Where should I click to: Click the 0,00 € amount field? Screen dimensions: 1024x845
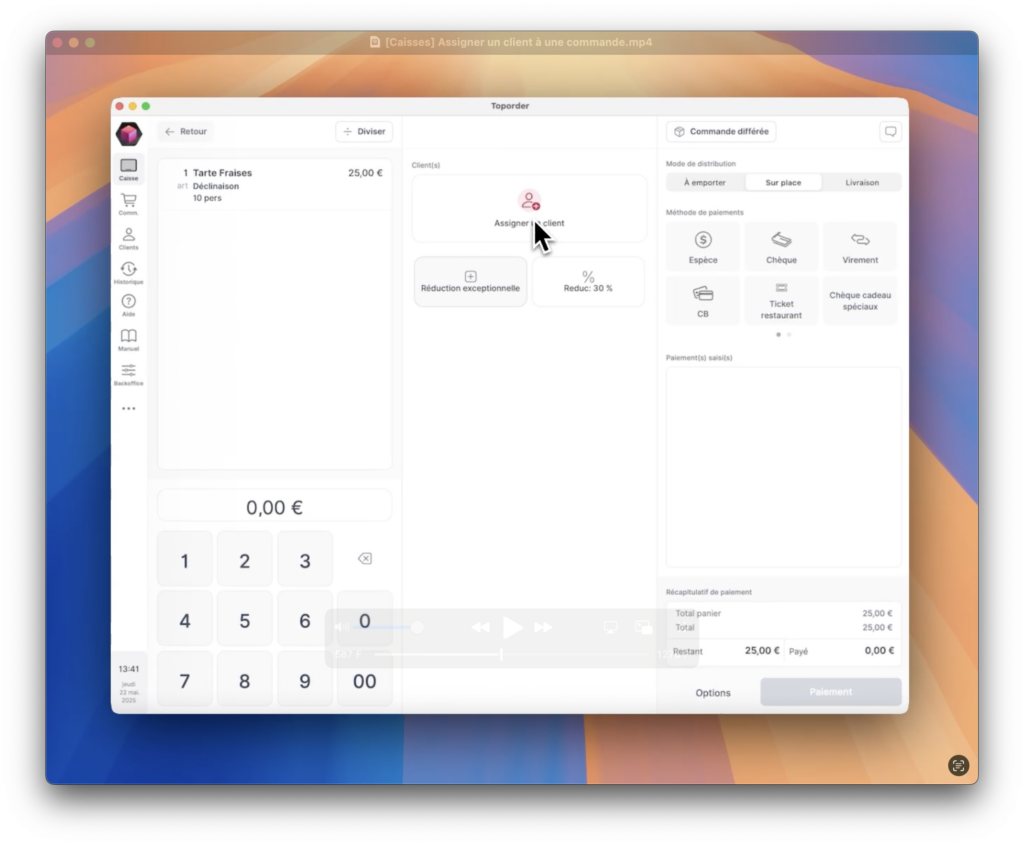(x=274, y=507)
